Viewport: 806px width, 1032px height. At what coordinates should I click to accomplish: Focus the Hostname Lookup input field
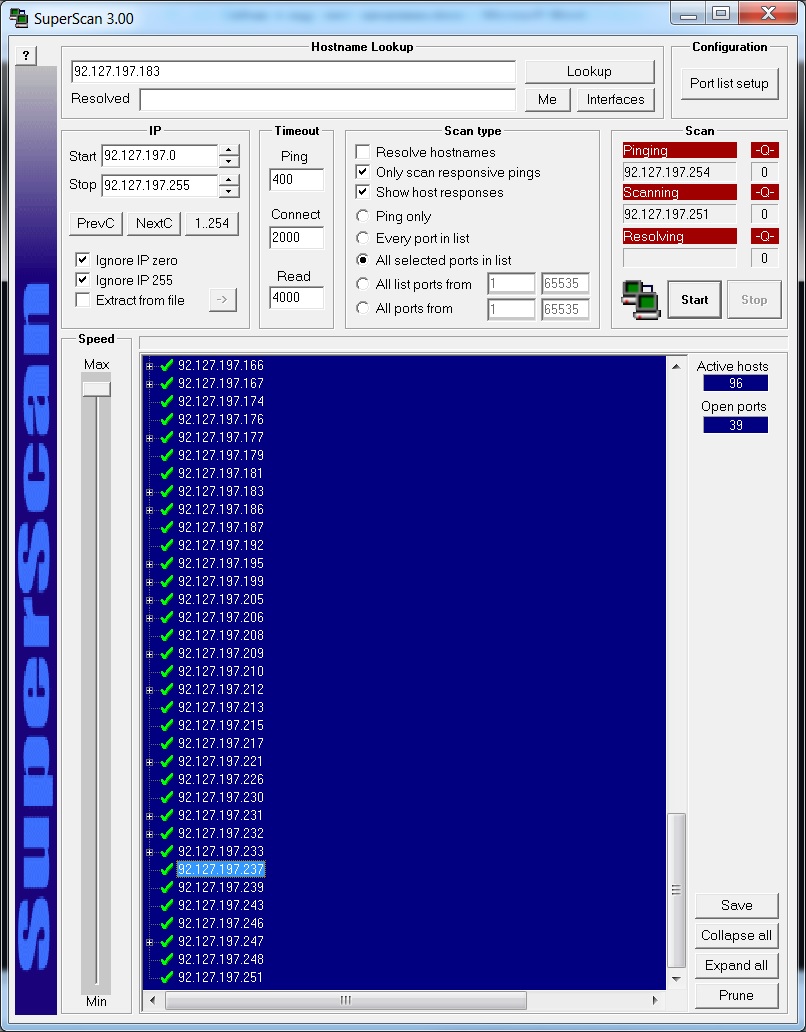tap(293, 71)
